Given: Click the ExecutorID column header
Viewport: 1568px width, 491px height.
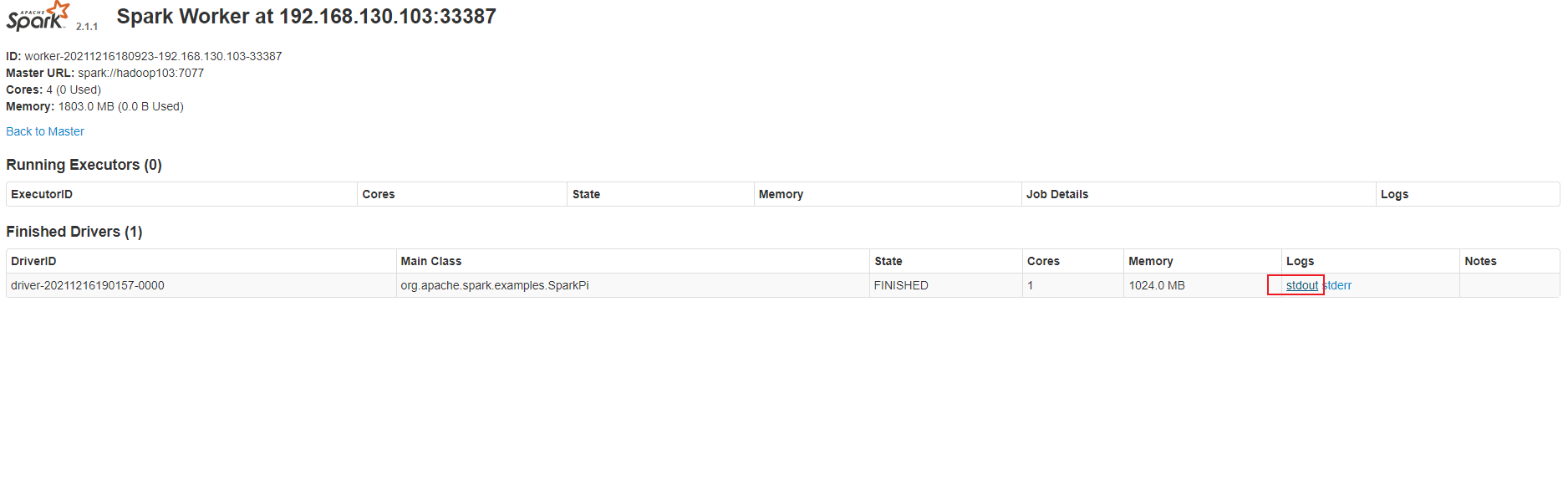Looking at the screenshot, I should tap(42, 194).
